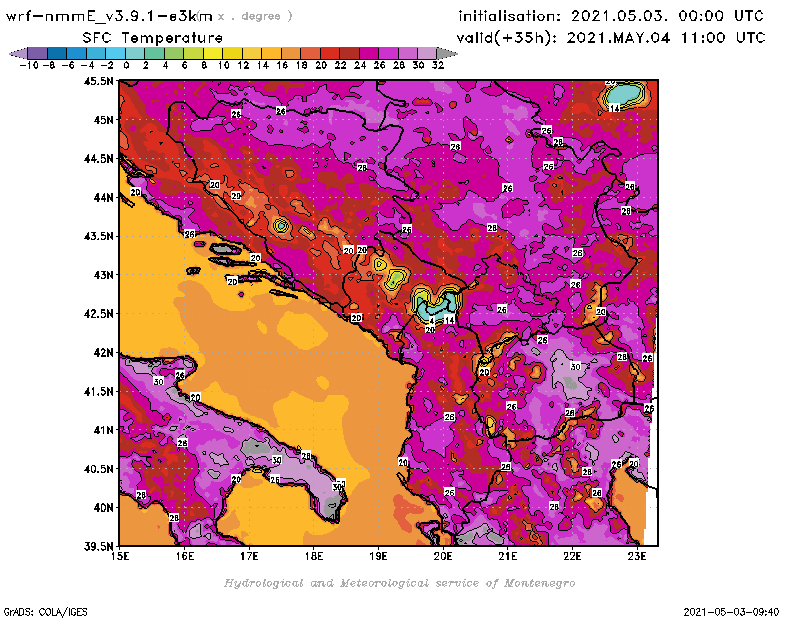Viewport: 800px width, 618px height.
Task: Pick the legend swatch between 12 and 14
Action: [x=252, y=53]
